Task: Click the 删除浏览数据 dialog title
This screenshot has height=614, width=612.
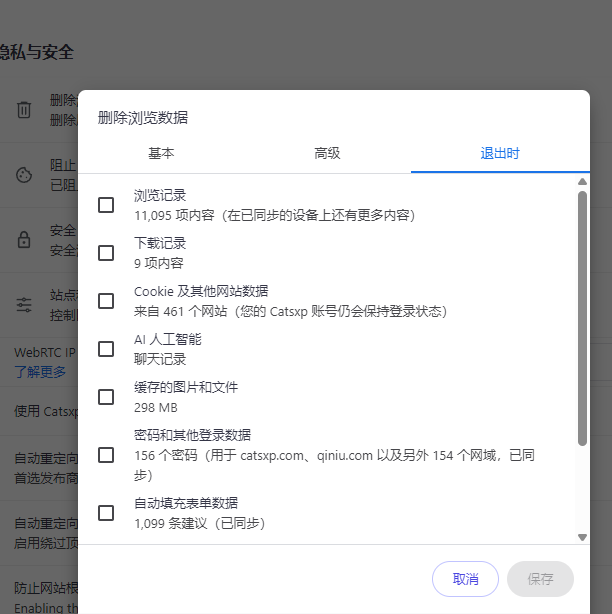Action: tap(143, 117)
